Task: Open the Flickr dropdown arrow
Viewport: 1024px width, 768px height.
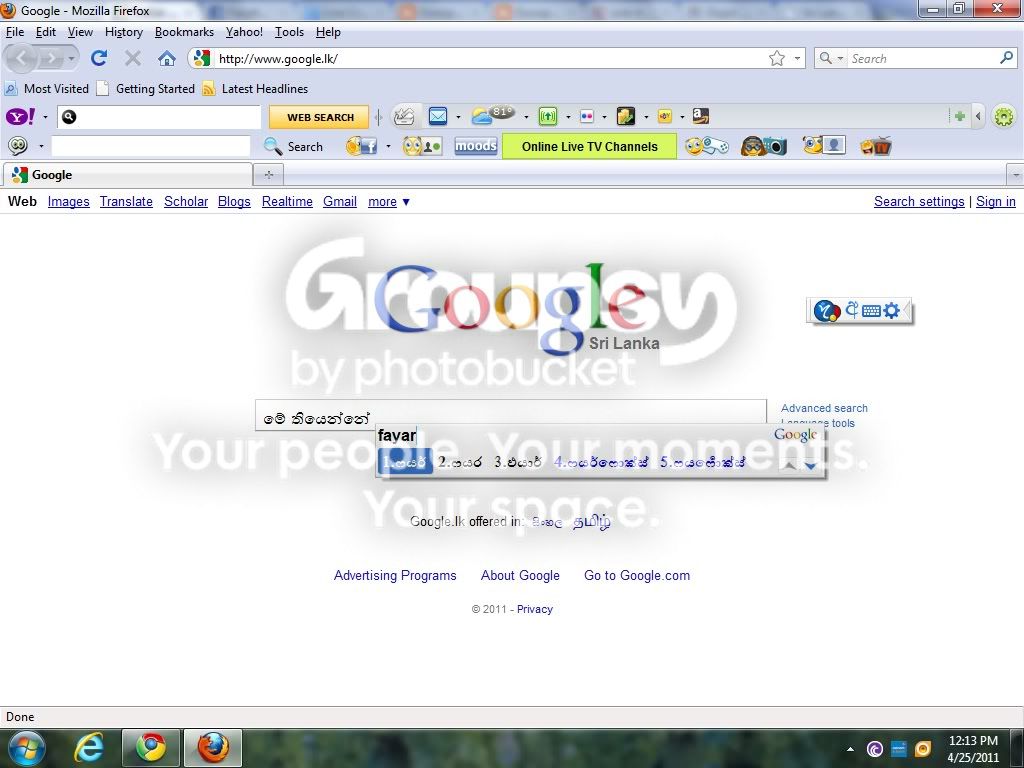Action: (603, 117)
